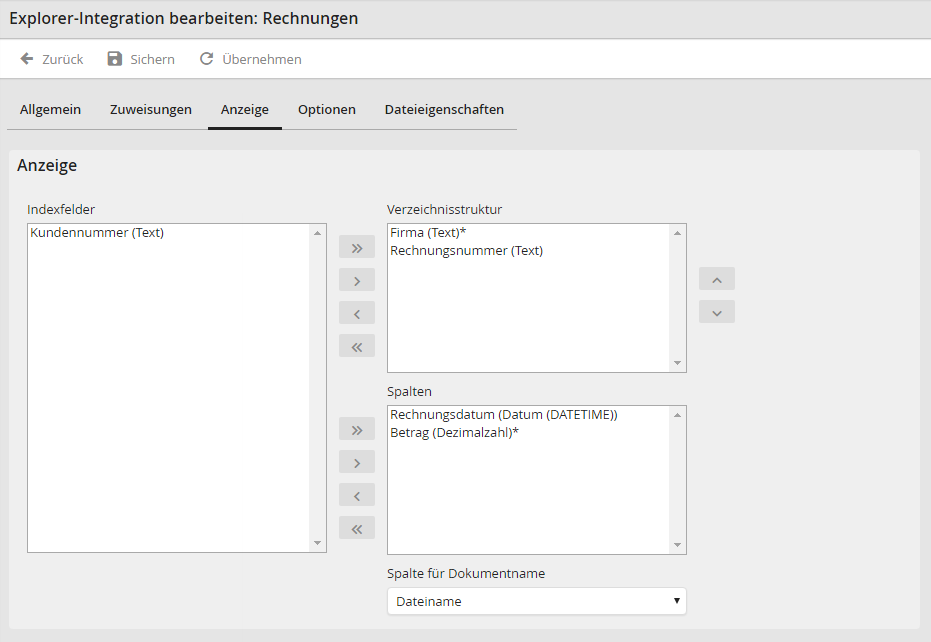Move selected directory entry down
Viewport: 931px width, 642px height.
pos(717,312)
